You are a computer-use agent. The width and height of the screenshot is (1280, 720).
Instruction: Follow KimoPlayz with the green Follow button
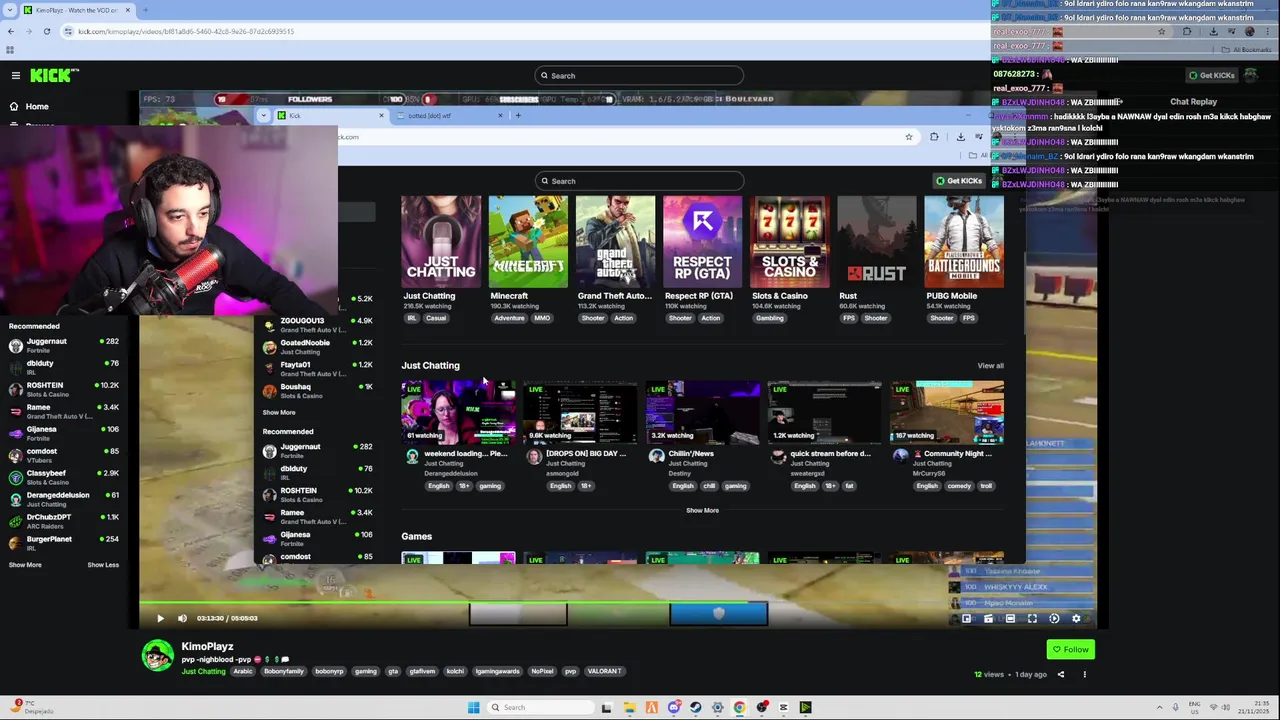tap(1070, 649)
